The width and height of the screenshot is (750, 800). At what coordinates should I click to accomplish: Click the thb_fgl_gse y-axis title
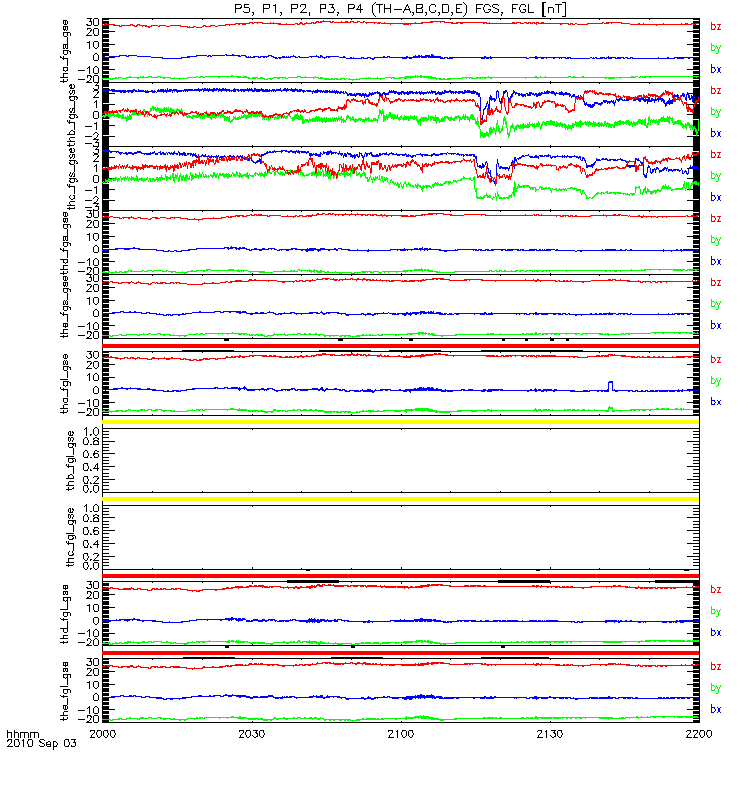click(x=71, y=461)
